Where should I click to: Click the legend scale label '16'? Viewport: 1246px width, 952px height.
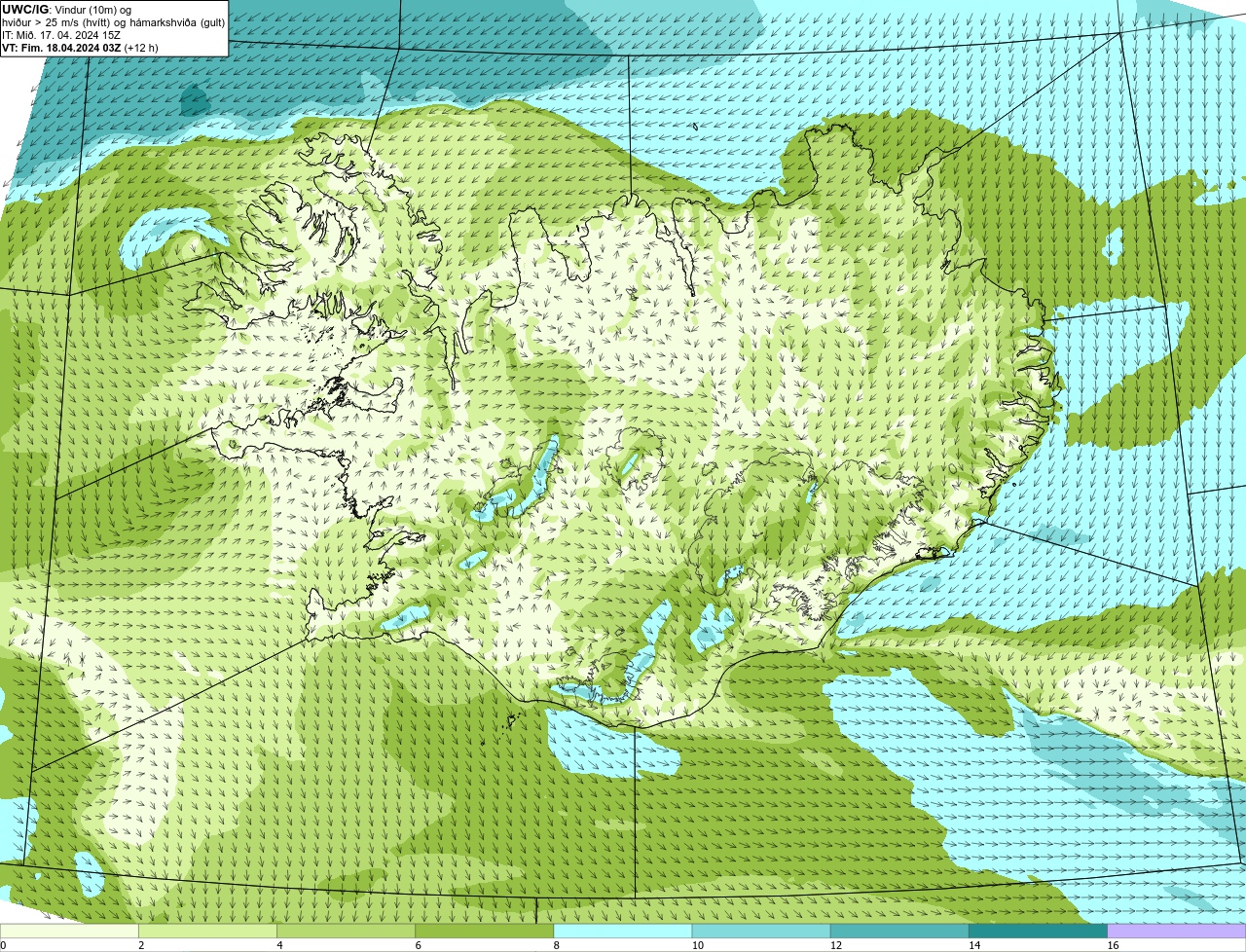[1114, 945]
